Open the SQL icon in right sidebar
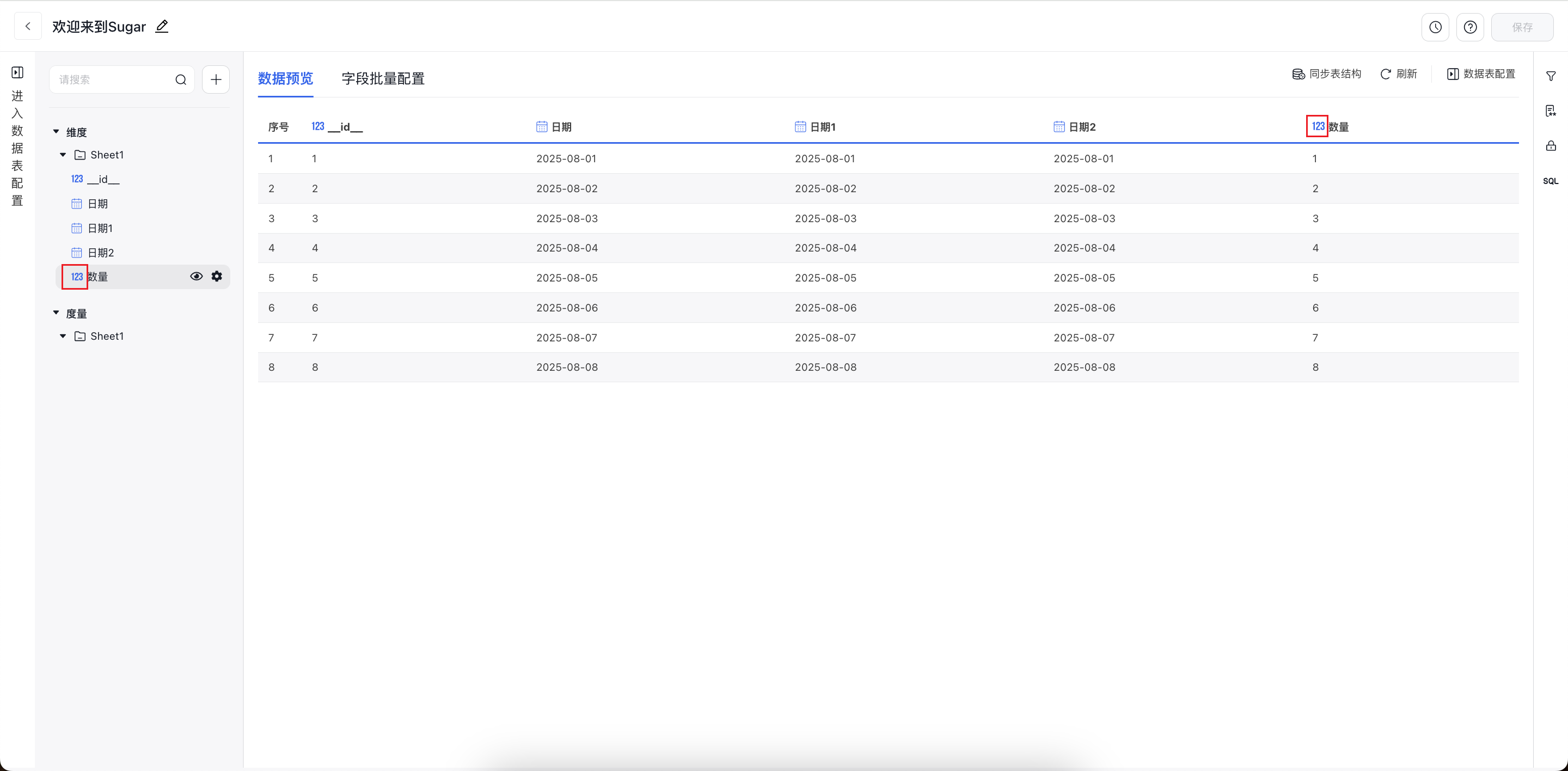The width and height of the screenshot is (1568, 771). (x=1551, y=181)
